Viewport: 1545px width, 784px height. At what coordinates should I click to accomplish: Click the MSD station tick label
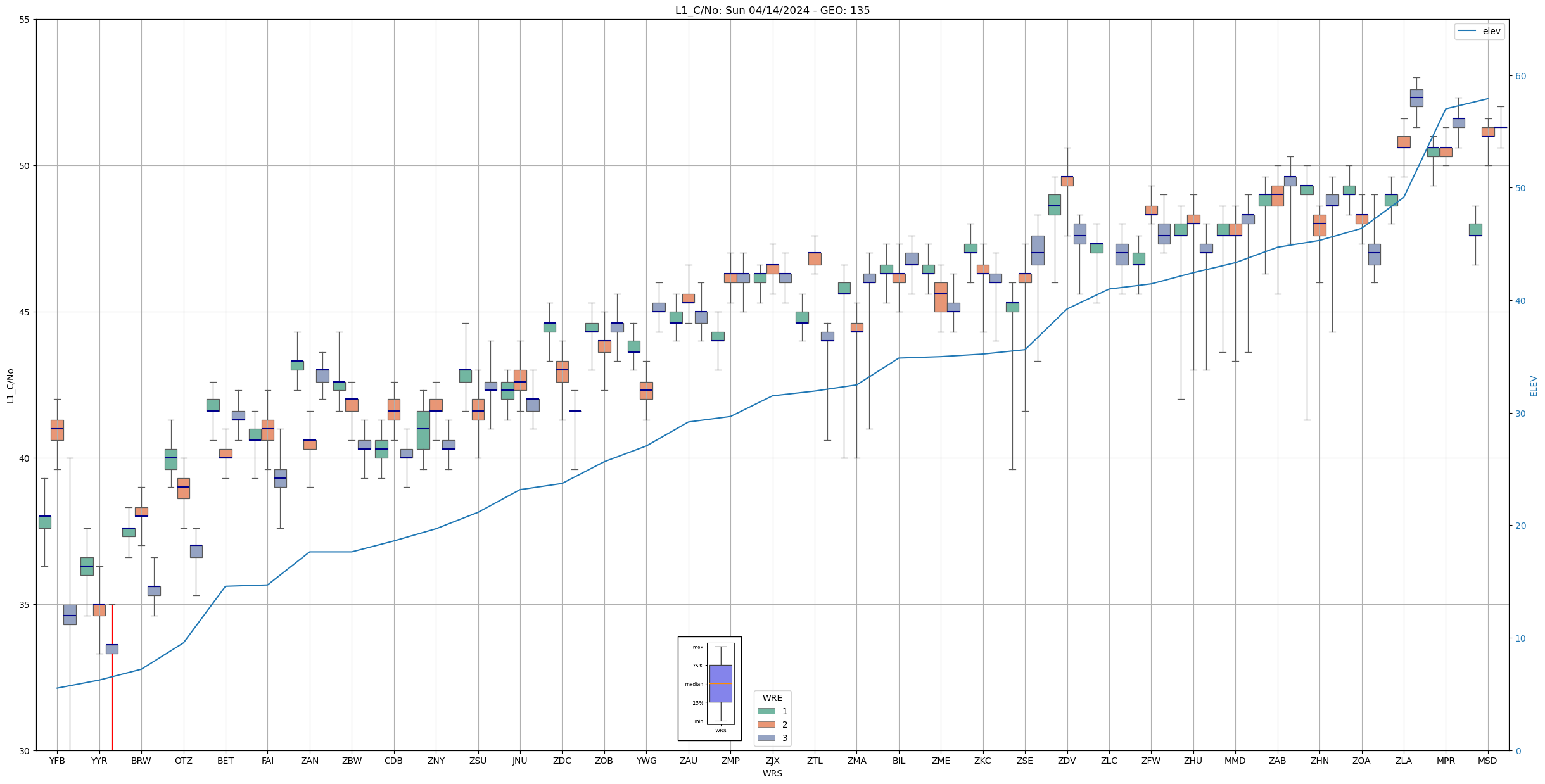1487,761
